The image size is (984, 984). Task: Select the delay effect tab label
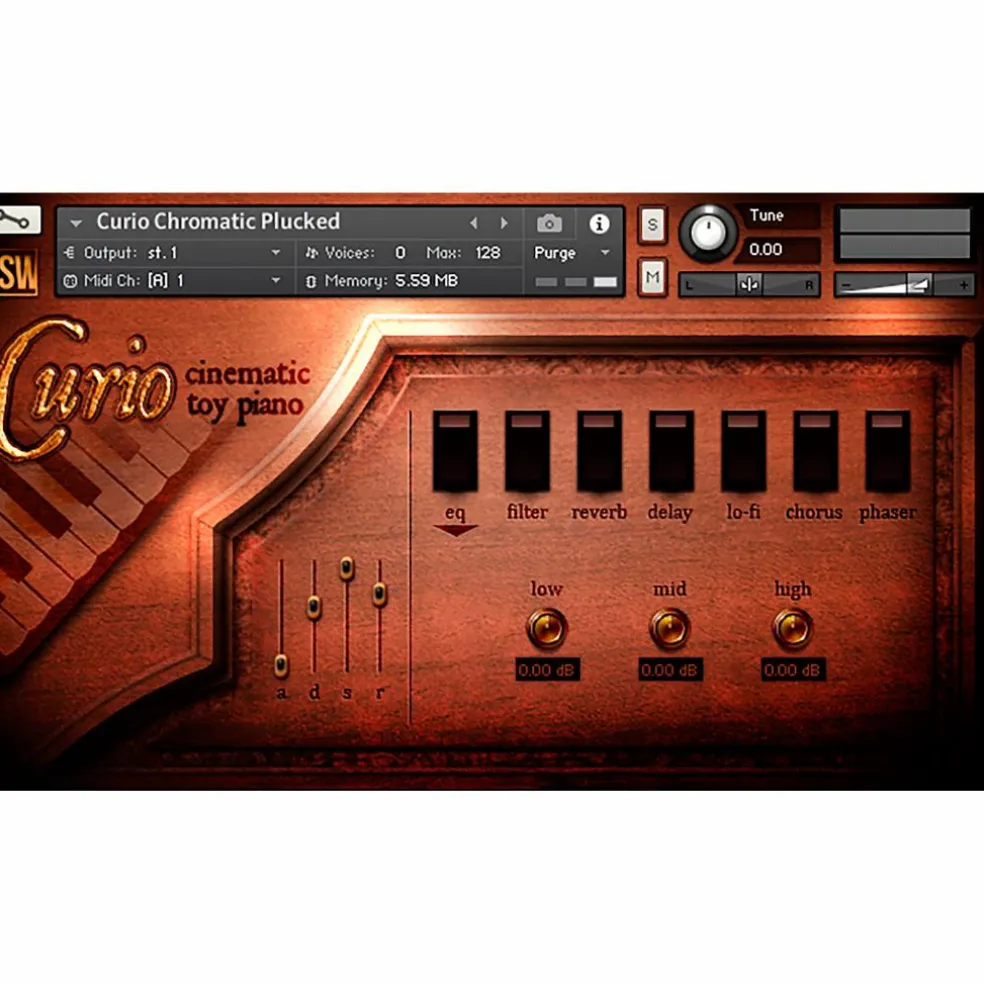(670, 512)
